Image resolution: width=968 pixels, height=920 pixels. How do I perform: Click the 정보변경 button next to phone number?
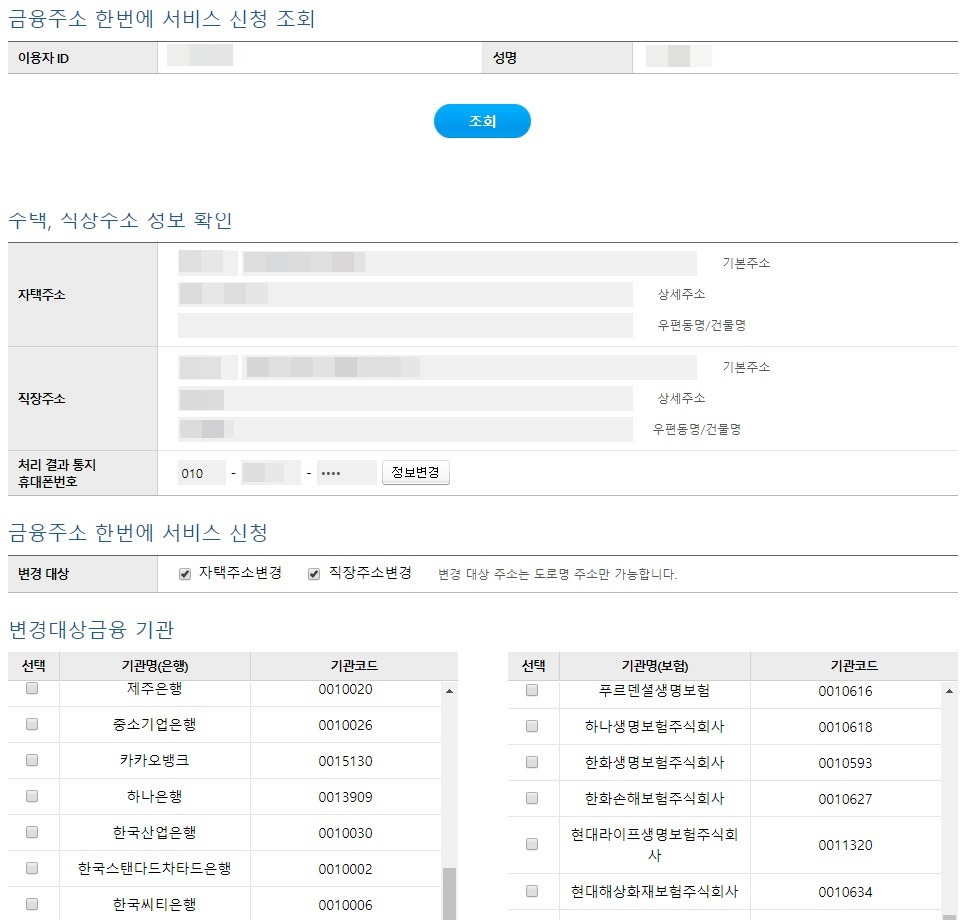point(416,471)
